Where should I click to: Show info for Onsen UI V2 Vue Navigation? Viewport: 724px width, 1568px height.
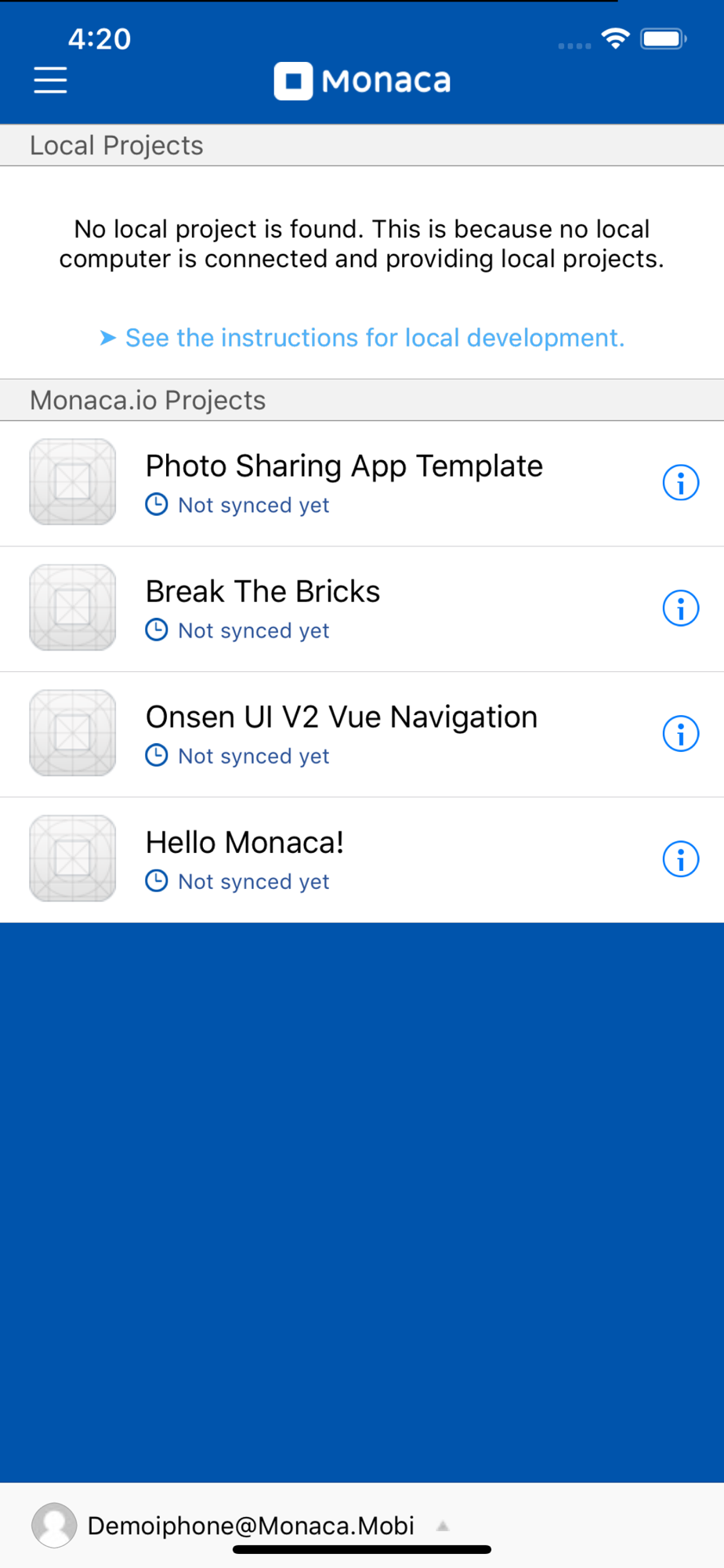click(x=680, y=734)
